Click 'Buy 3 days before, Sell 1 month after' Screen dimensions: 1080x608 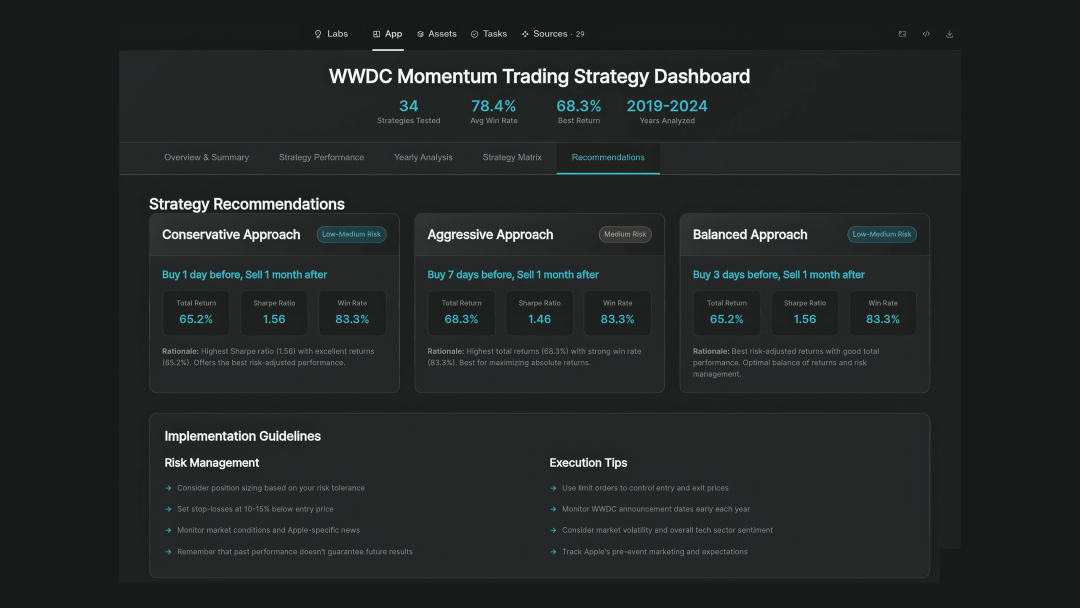coord(778,275)
